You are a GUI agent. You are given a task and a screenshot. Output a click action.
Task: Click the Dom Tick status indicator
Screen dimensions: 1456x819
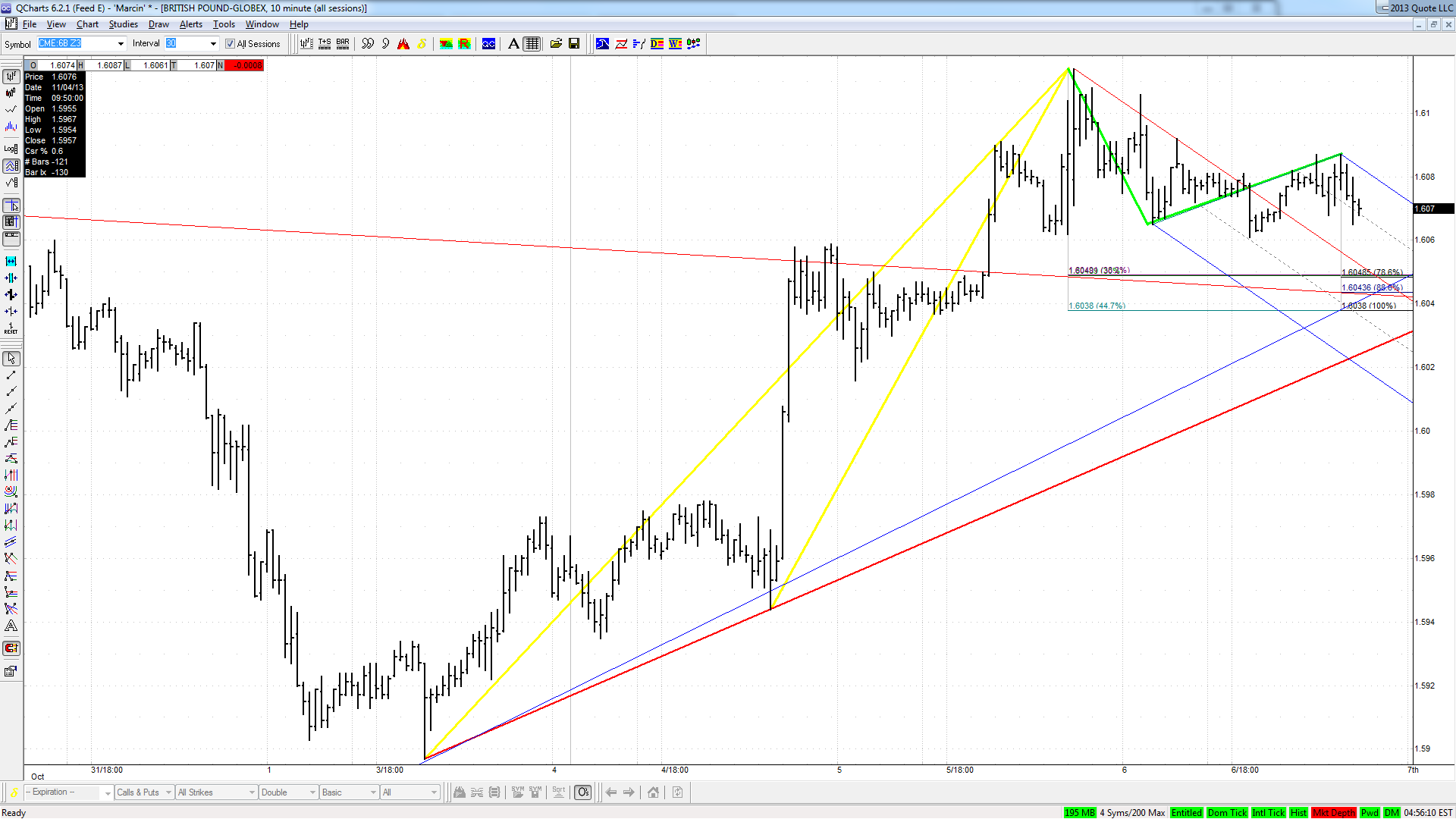click(x=1226, y=813)
